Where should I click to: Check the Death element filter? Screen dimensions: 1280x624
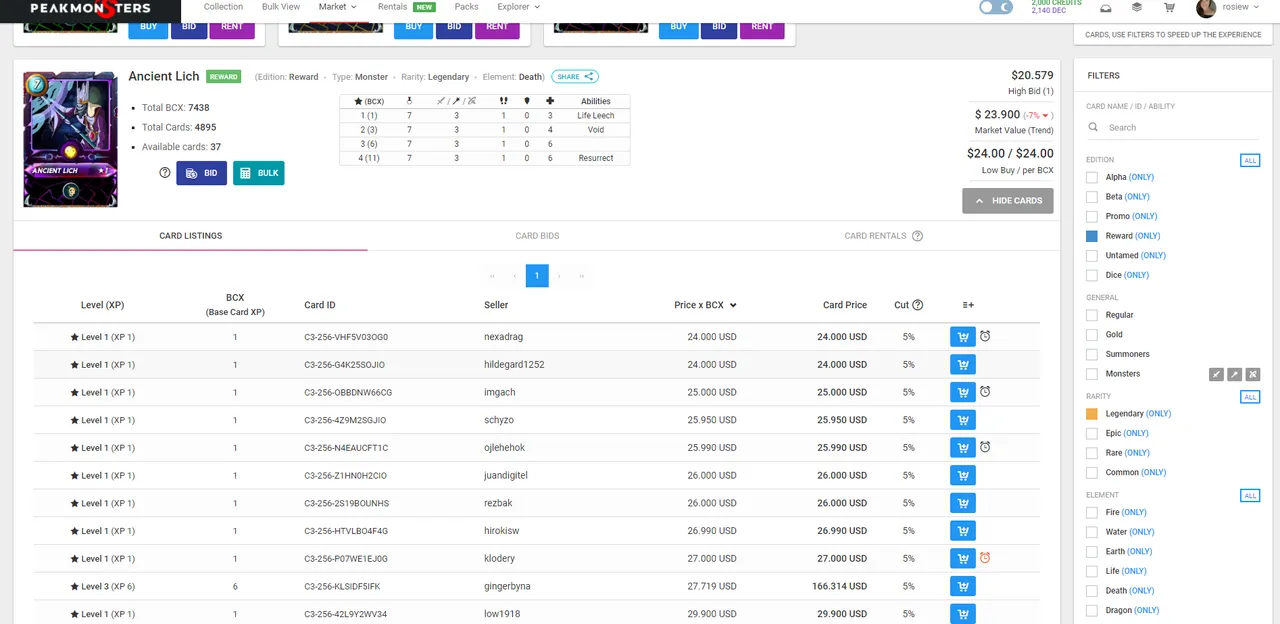pyautogui.click(x=1092, y=591)
